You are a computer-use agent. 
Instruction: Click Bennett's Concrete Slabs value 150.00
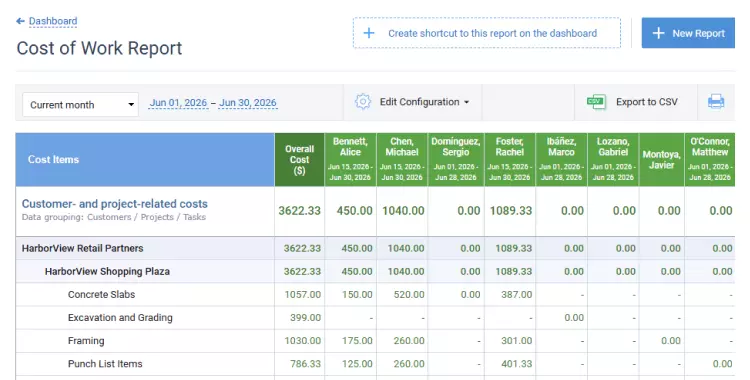(x=357, y=295)
